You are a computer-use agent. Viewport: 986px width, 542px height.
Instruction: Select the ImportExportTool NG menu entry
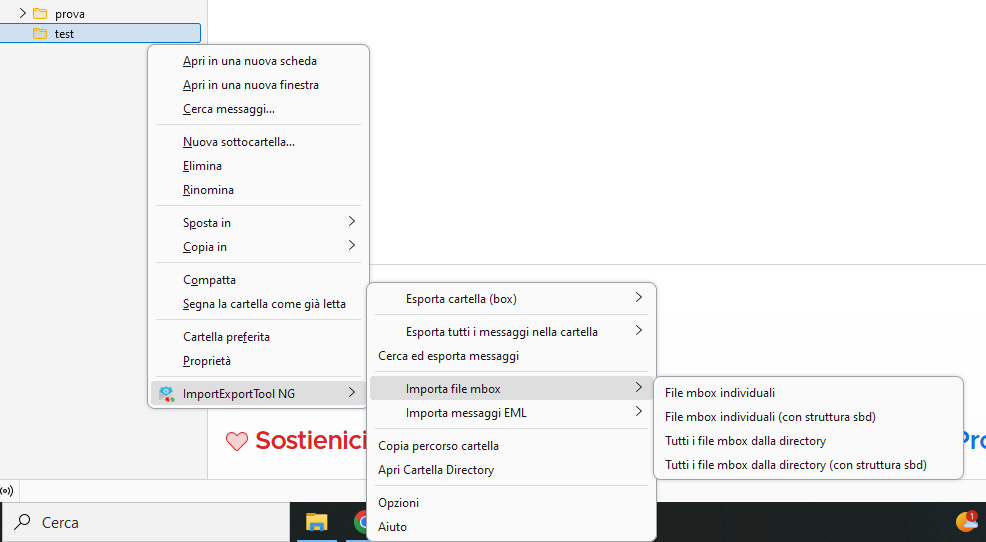pyautogui.click(x=258, y=394)
